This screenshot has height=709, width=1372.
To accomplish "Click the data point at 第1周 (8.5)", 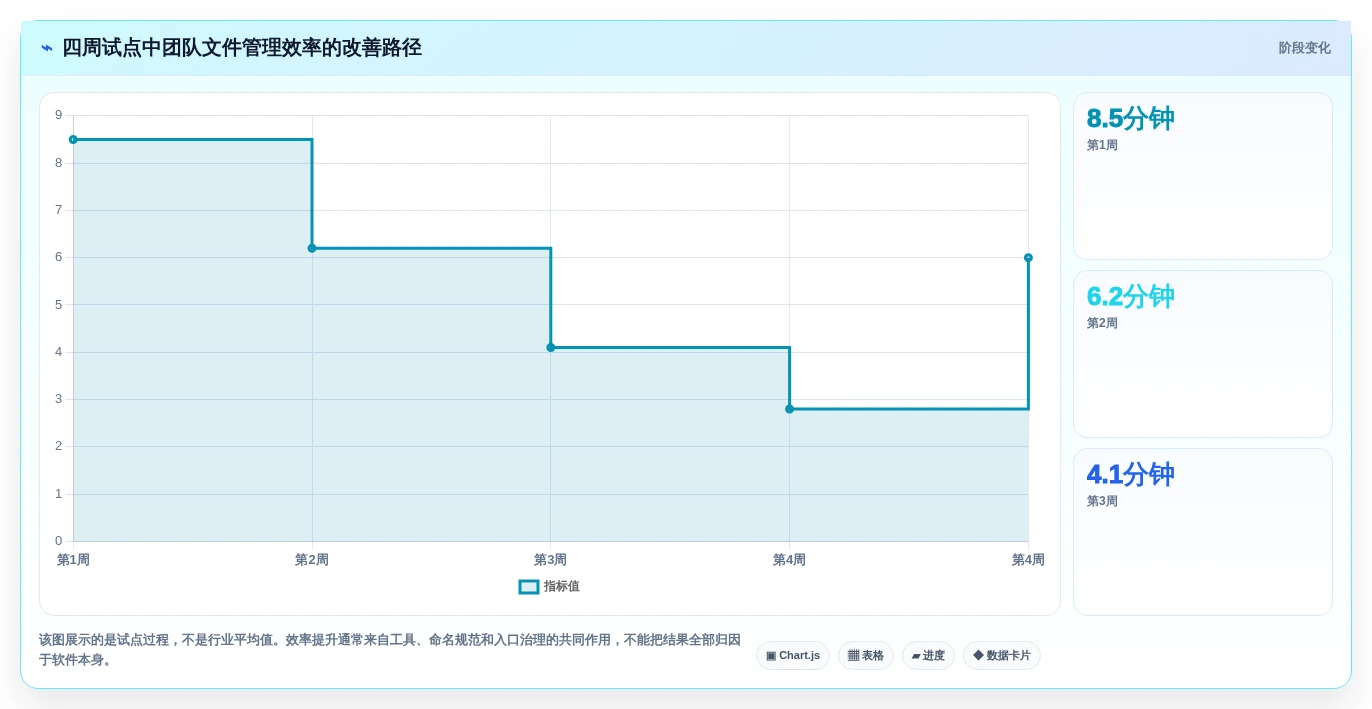I will tap(73, 140).
